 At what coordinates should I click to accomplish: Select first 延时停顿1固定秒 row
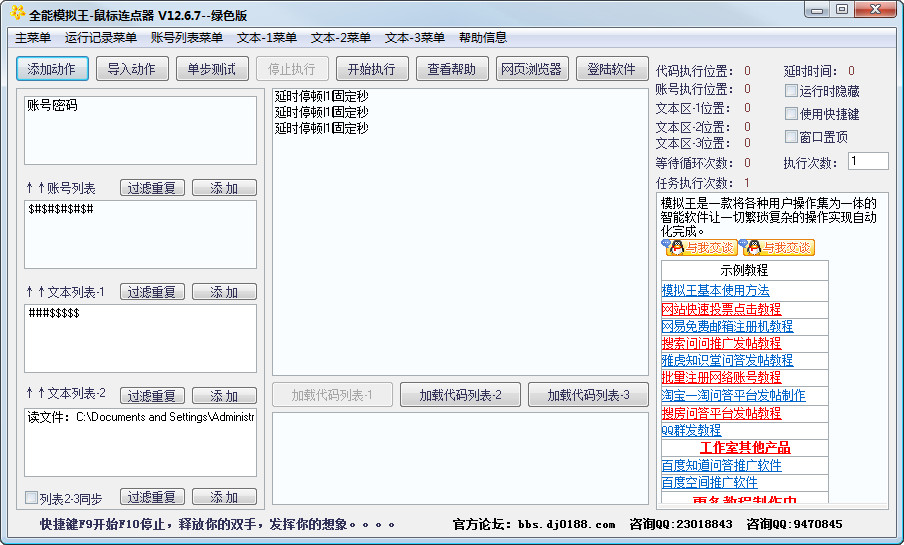[x=322, y=96]
